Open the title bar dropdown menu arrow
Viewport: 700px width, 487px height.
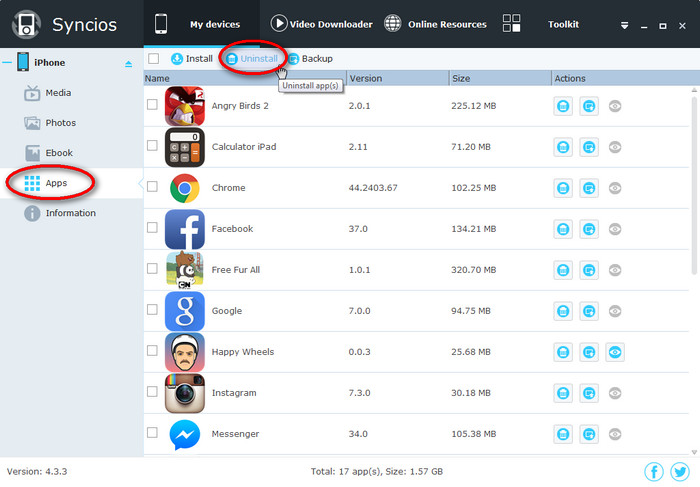pyautogui.click(x=625, y=26)
